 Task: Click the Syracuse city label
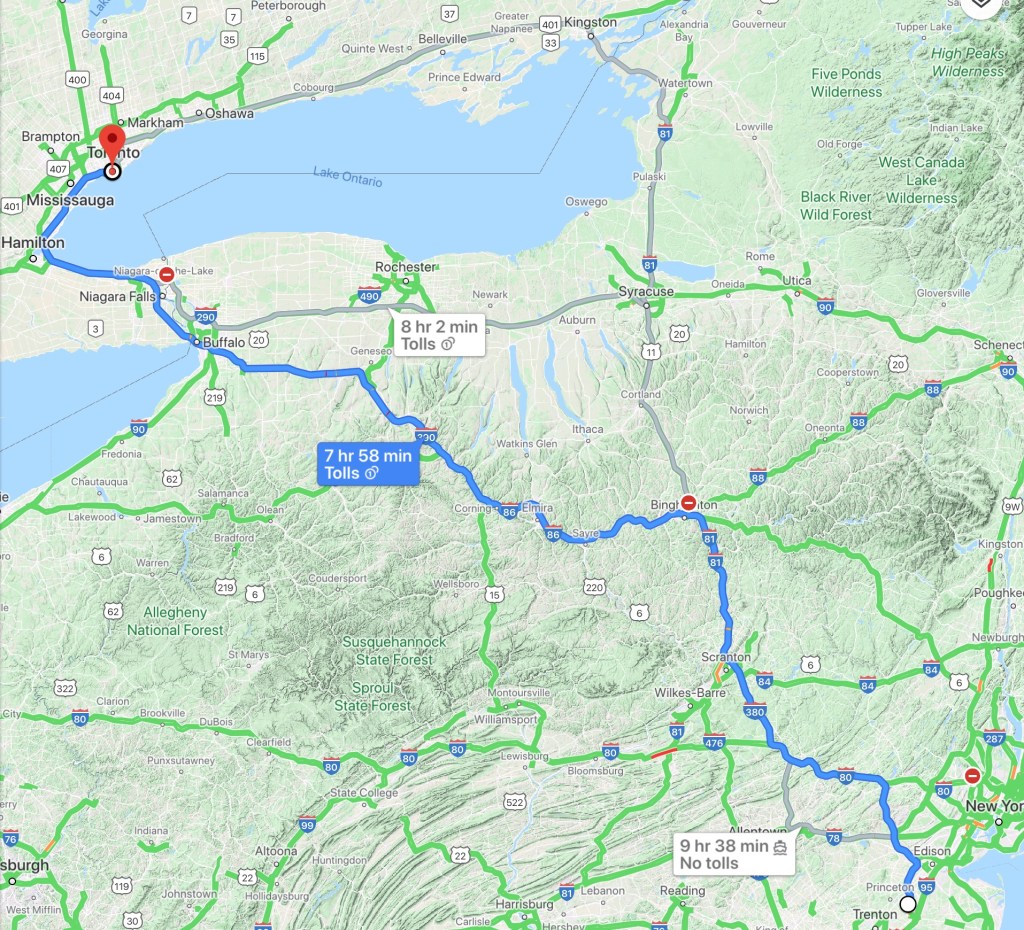click(x=646, y=291)
